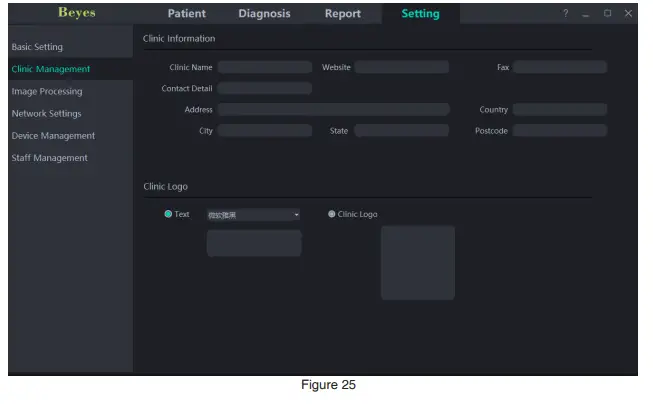The image size is (653, 404).
Task: Open the Setting tab
Action: [420, 13]
